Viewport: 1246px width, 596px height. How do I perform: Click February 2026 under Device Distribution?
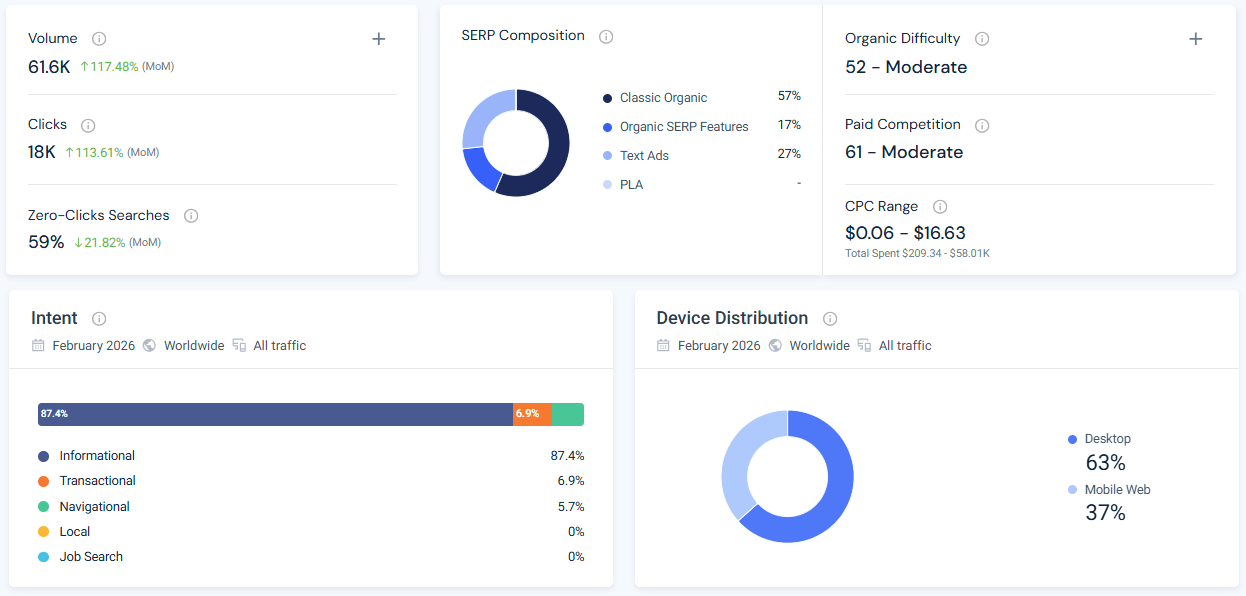click(x=719, y=346)
